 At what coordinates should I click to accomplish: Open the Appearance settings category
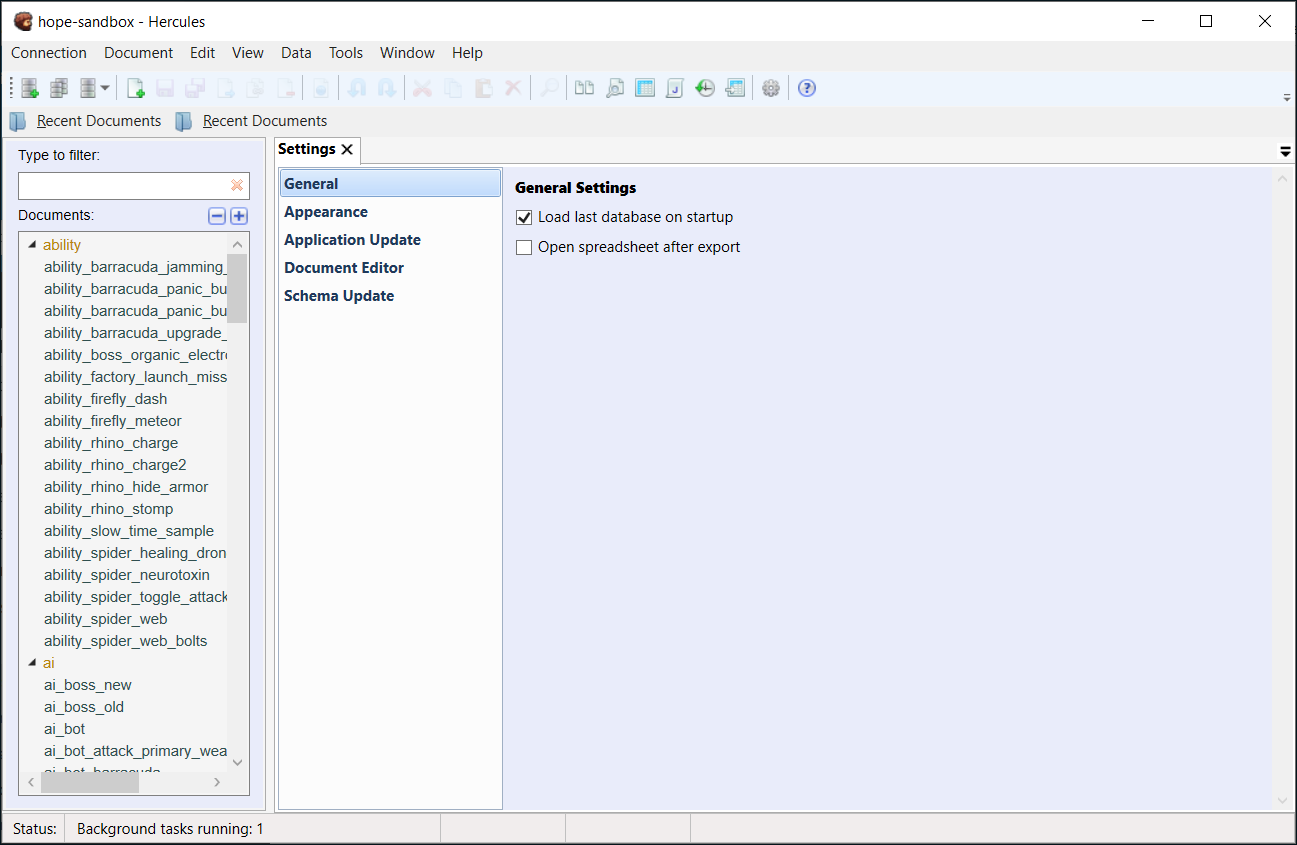pos(390,212)
